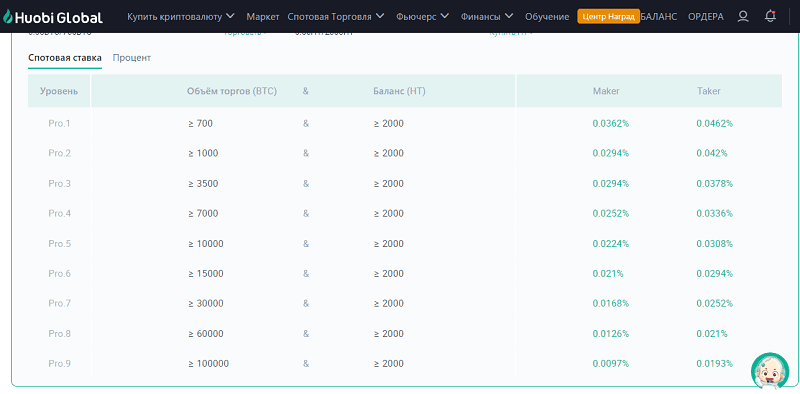The height and width of the screenshot is (394, 800).
Task: Switch to the Процент tab
Action: click(132, 58)
